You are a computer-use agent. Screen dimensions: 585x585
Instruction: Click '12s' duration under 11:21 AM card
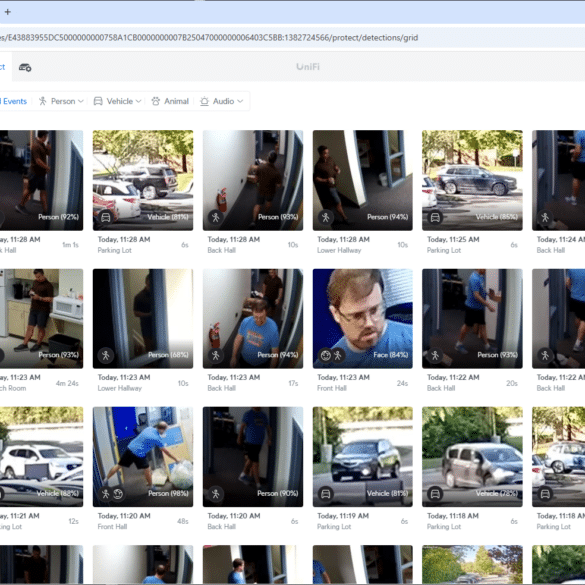pyautogui.click(x=73, y=521)
